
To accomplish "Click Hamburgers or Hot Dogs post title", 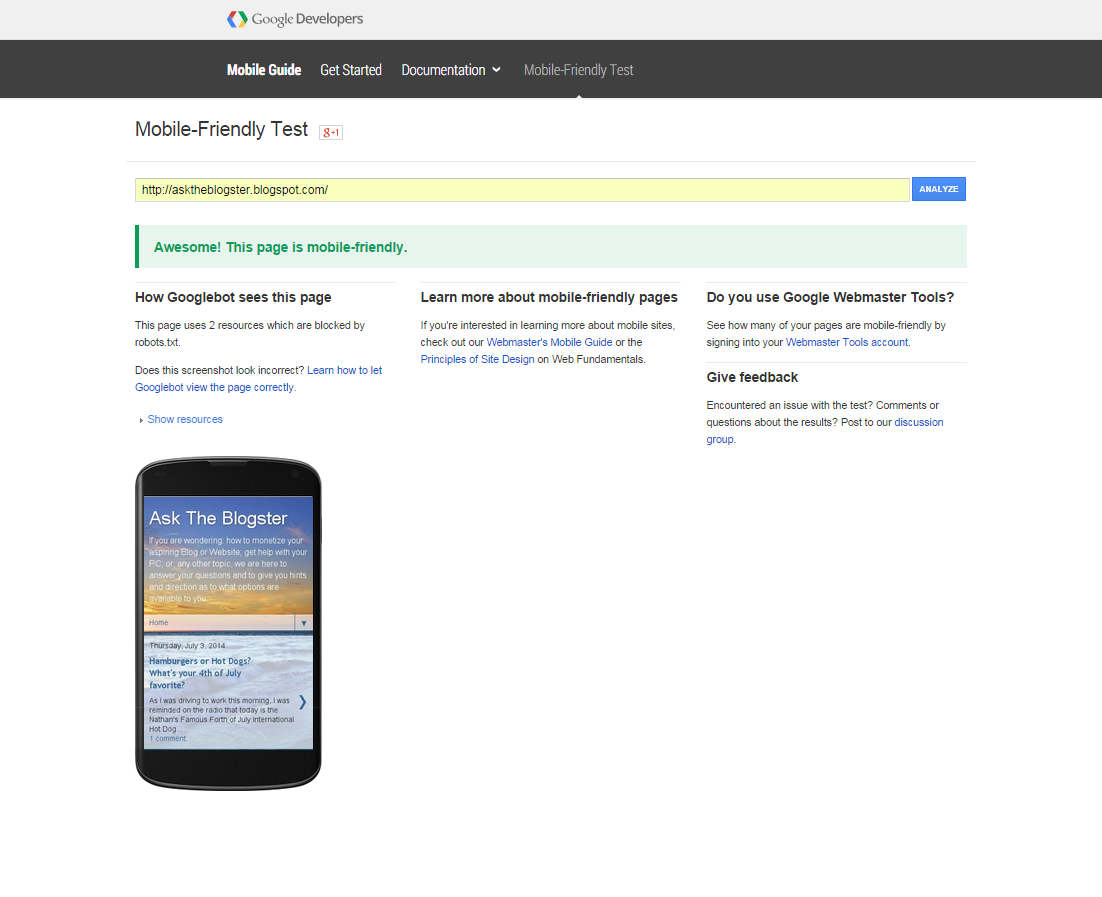I will click(x=200, y=673).
